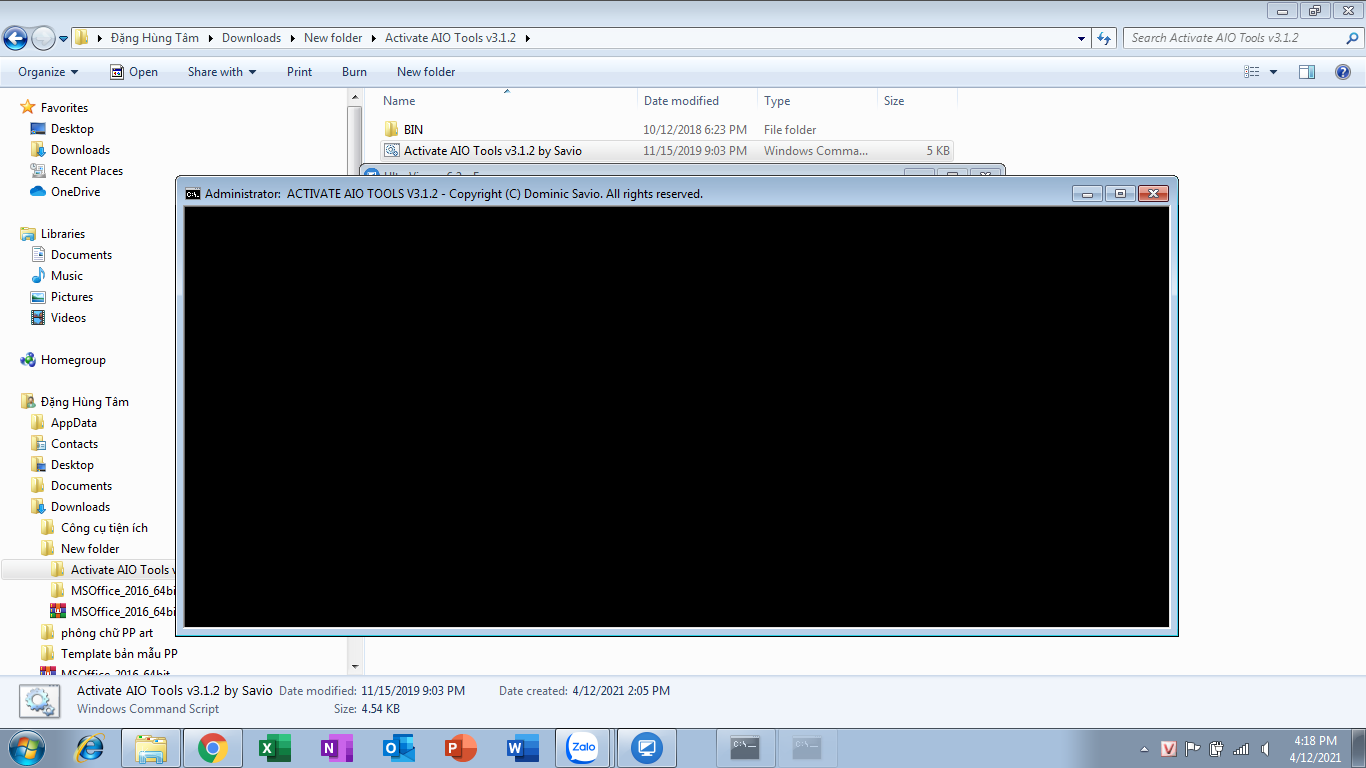Click the volume speaker tray icon
The image size is (1366, 768).
(x=1265, y=749)
